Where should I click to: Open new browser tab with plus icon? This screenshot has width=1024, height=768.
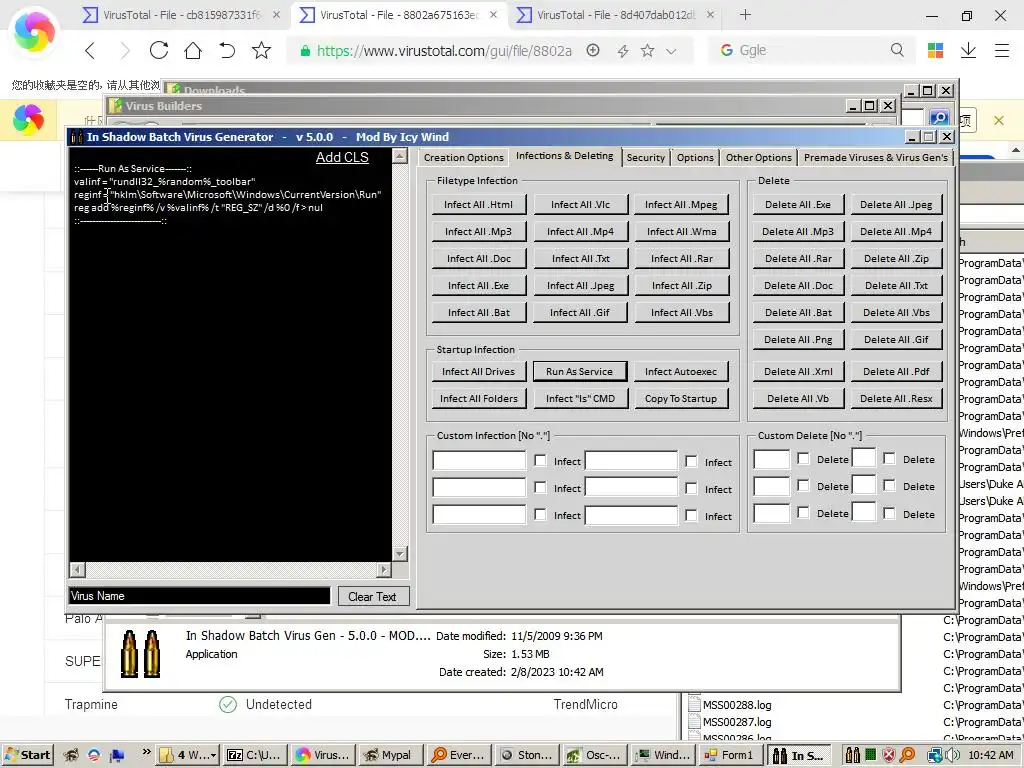pyautogui.click(x=745, y=14)
